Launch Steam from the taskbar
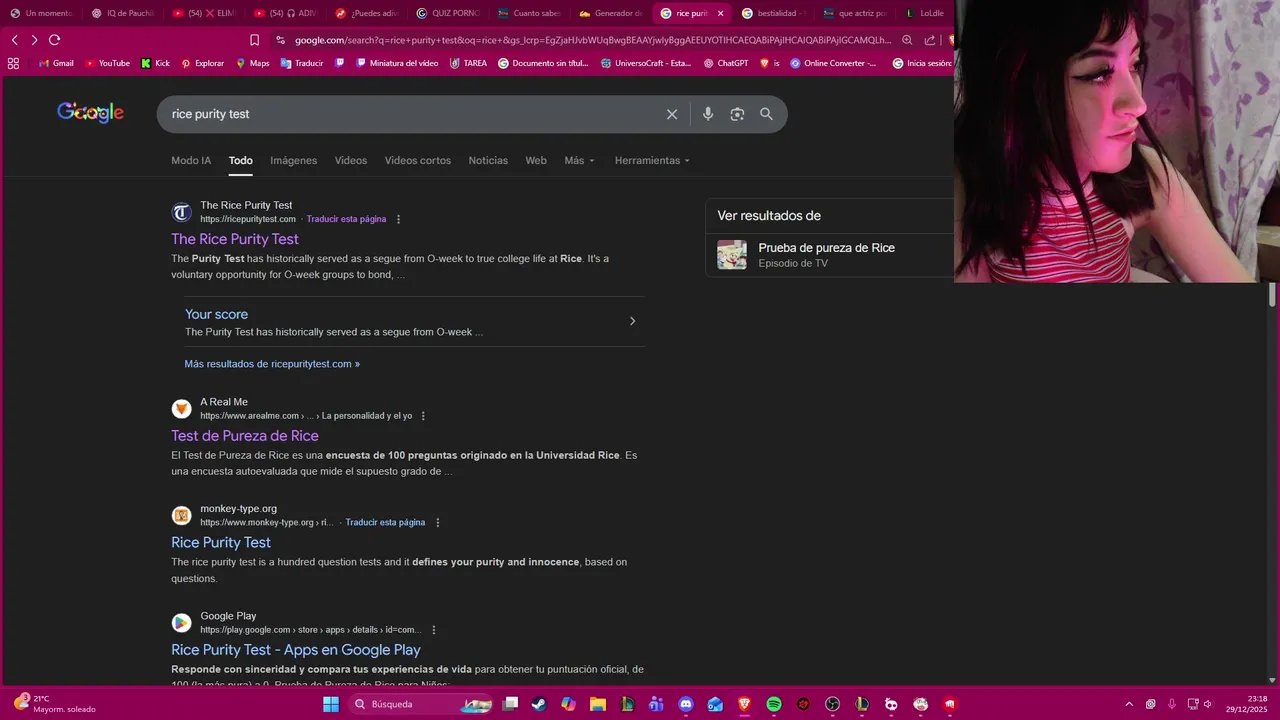 tap(540, 704)
